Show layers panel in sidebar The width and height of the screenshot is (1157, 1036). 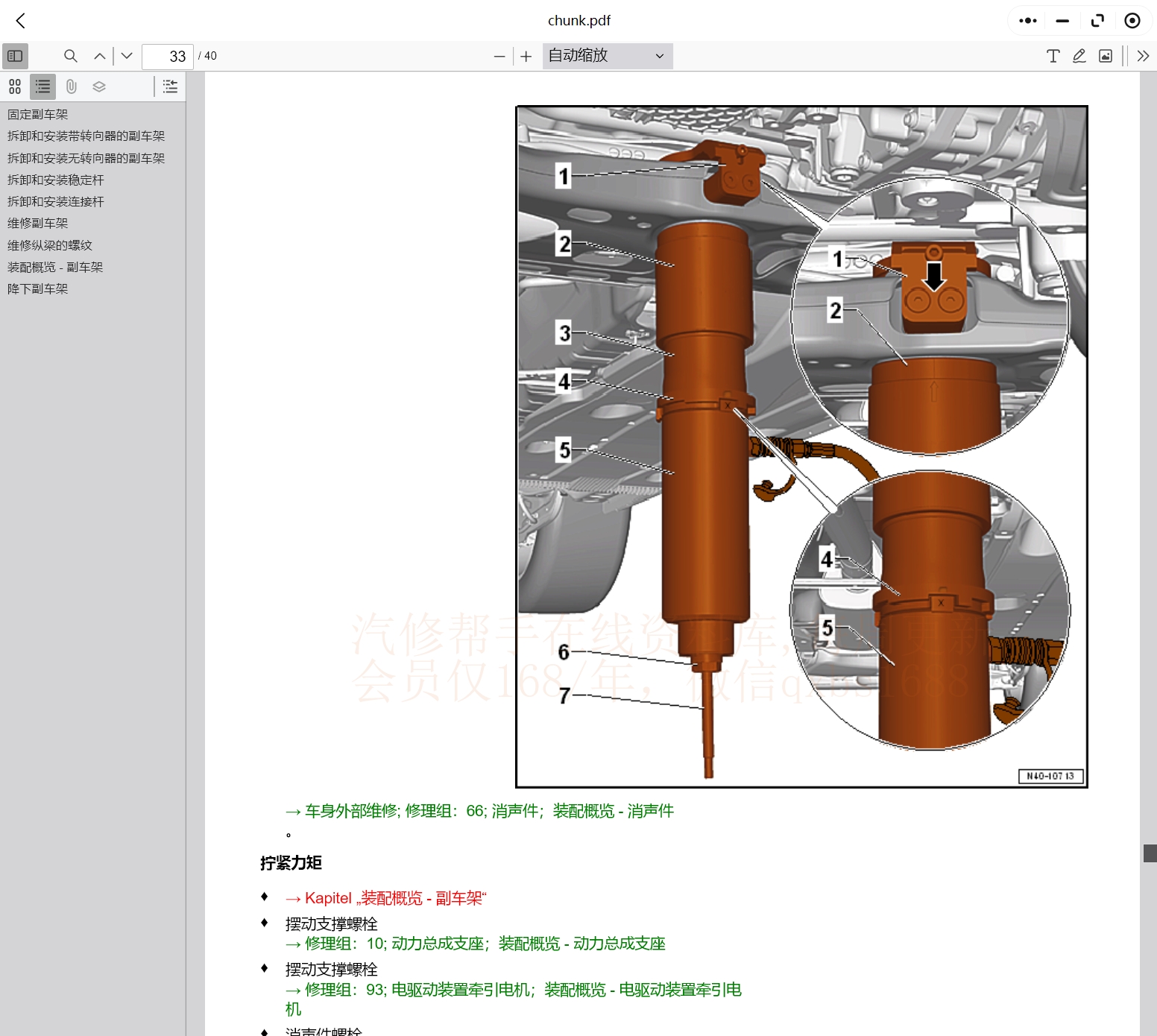(99, 86)
